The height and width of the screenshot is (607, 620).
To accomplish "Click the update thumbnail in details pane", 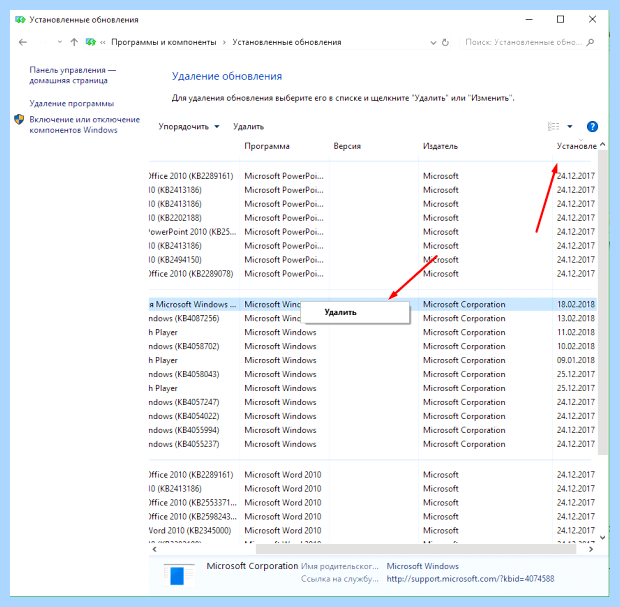I will click(179, 575).
